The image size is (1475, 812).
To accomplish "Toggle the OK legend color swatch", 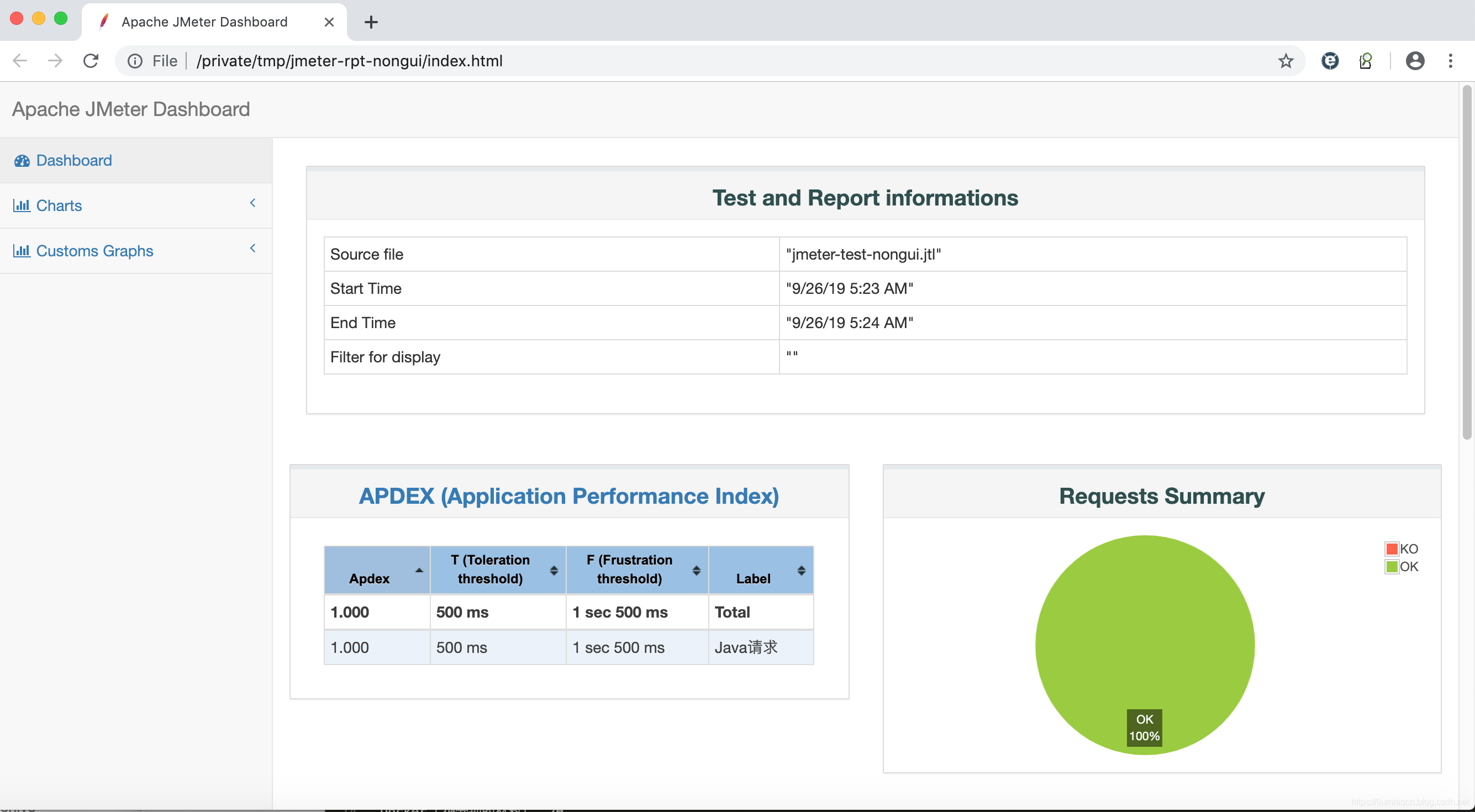I will (1392, 567).
